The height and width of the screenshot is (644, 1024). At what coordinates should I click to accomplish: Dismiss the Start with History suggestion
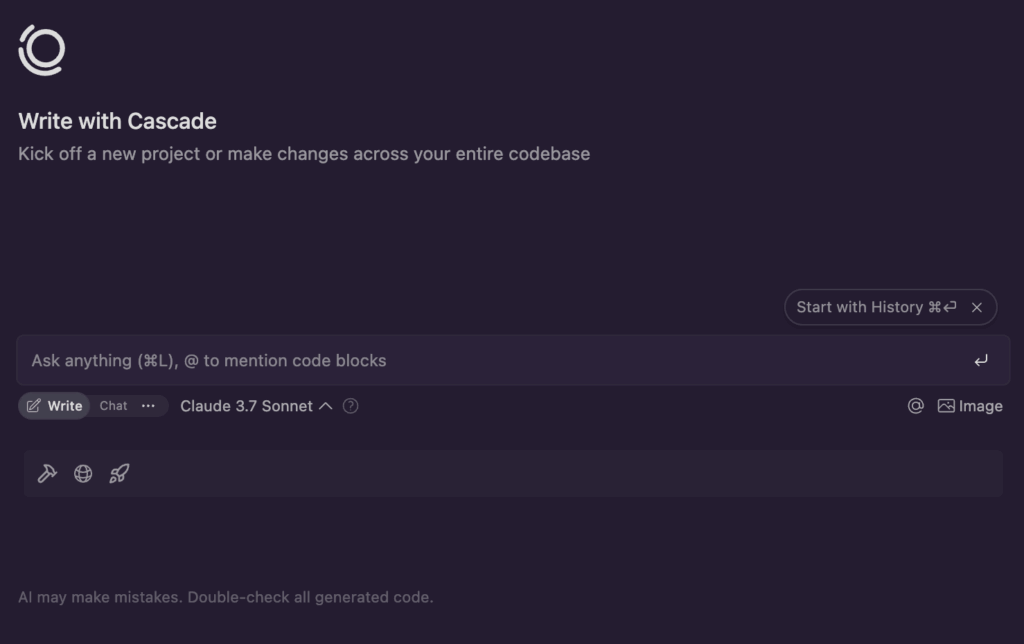[976, 307]
